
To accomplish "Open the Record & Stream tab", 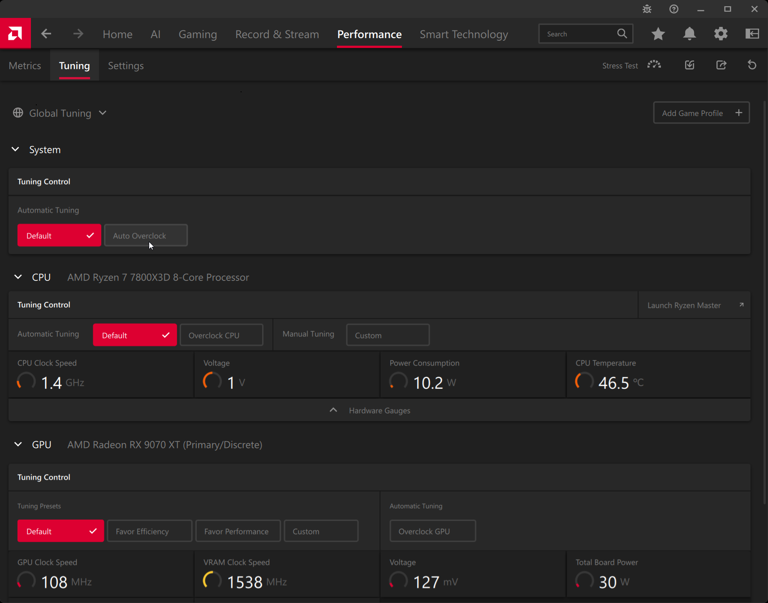I will click(277, 34).
